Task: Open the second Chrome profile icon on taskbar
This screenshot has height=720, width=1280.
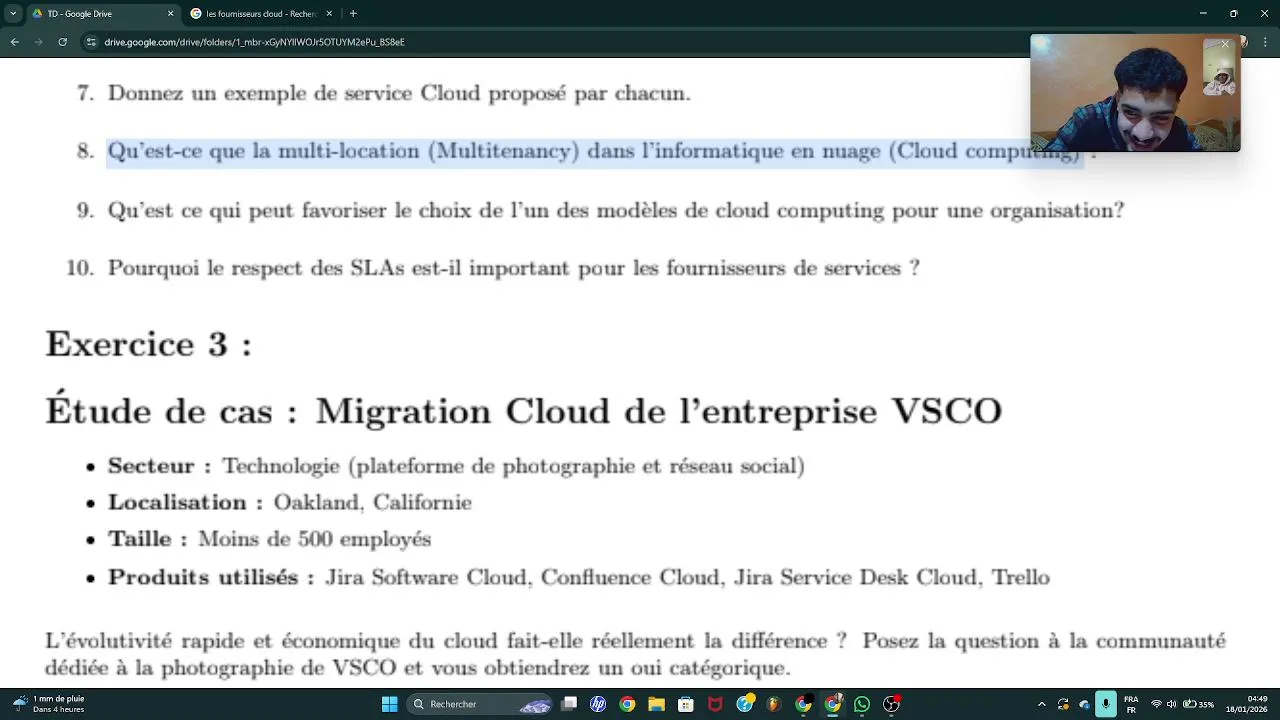Action: [803, 704]
